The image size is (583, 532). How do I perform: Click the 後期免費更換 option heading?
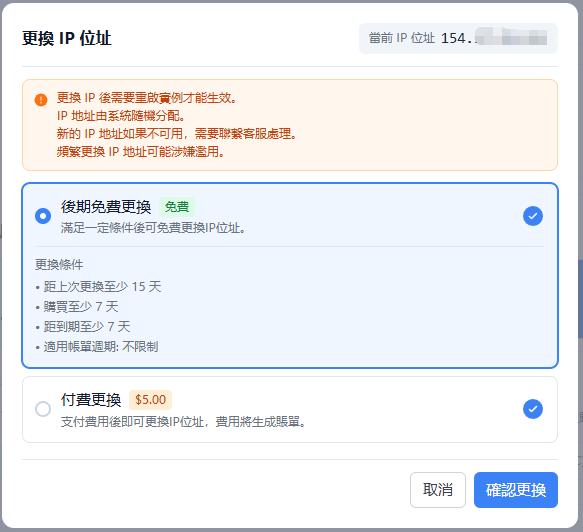tap(106, 207)
